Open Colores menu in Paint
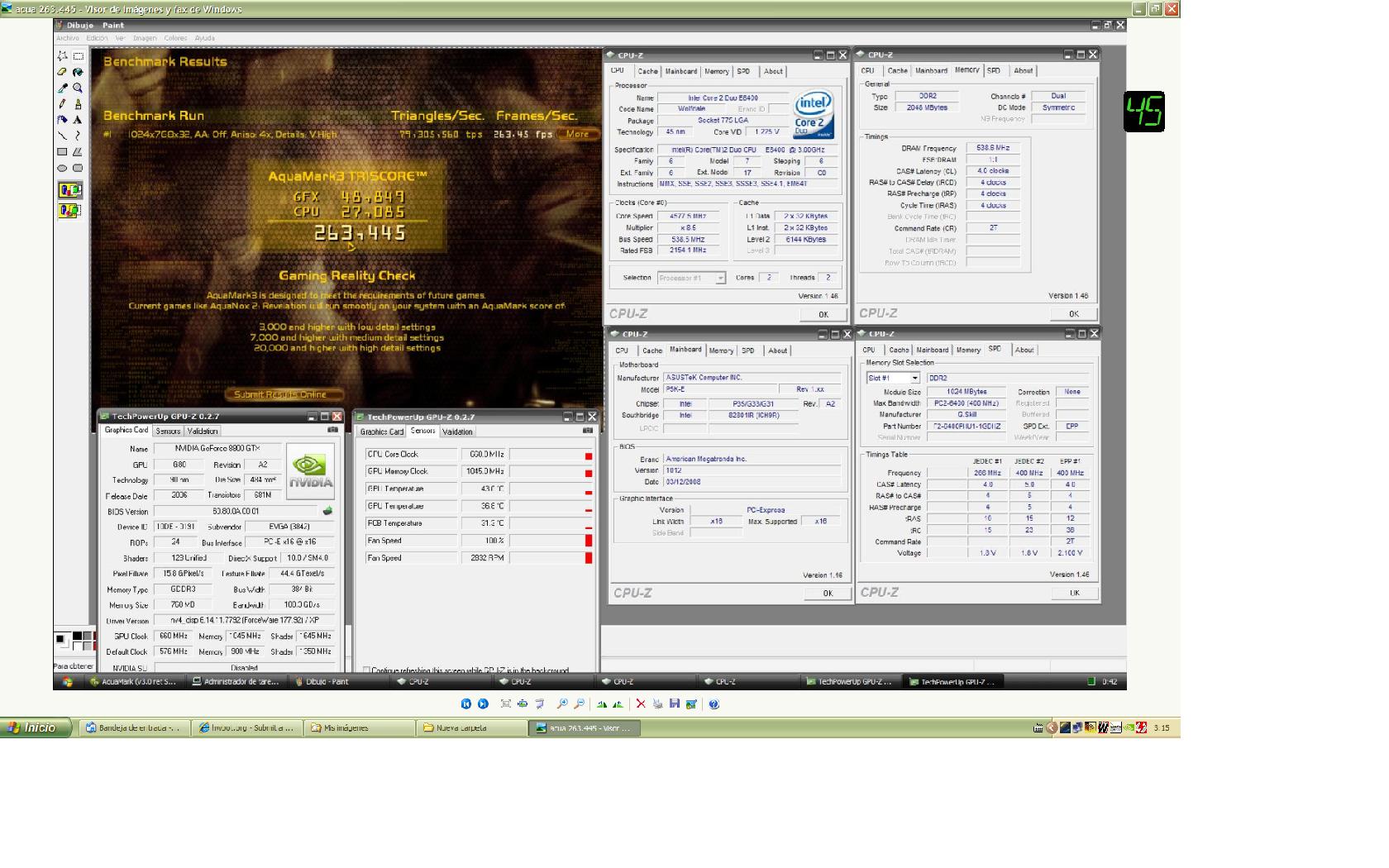1389x868 pixels. pos(175,38)
